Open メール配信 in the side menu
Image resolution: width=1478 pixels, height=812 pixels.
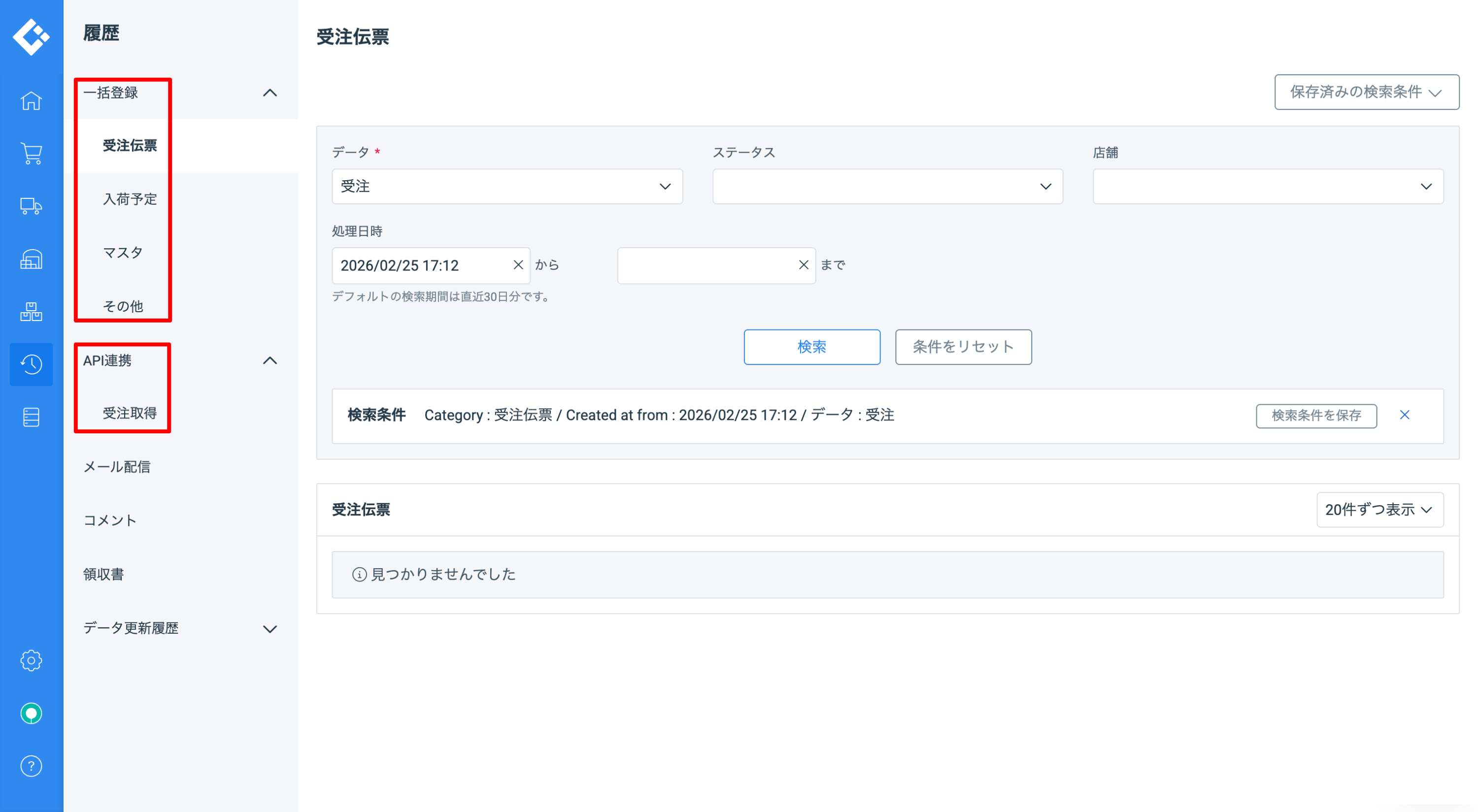(117, 467)
